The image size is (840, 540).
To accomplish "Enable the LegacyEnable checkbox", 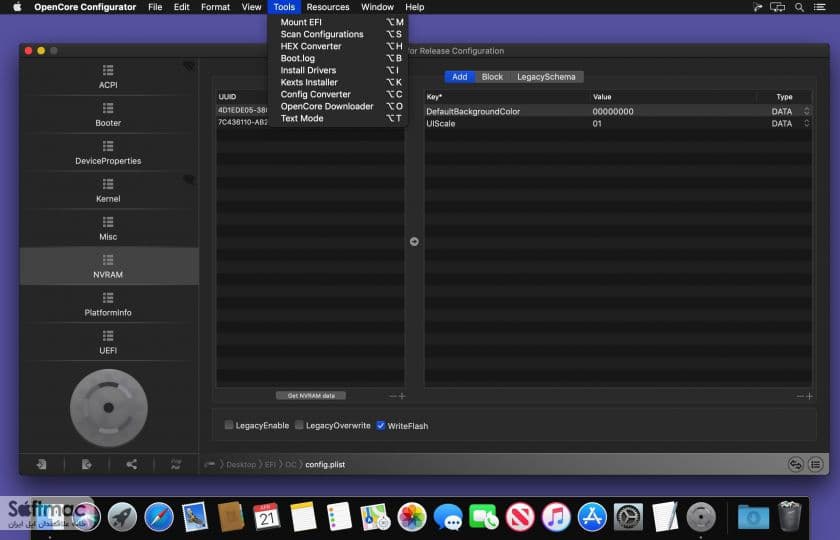I will click(229, 425).
